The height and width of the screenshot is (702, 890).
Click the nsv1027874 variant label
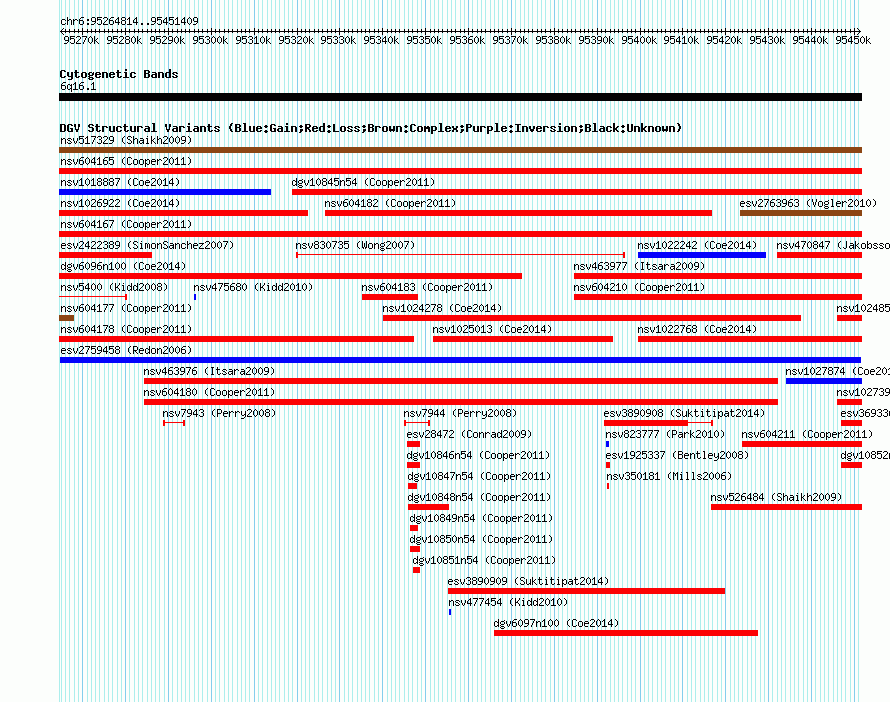(x=837, y=371)
